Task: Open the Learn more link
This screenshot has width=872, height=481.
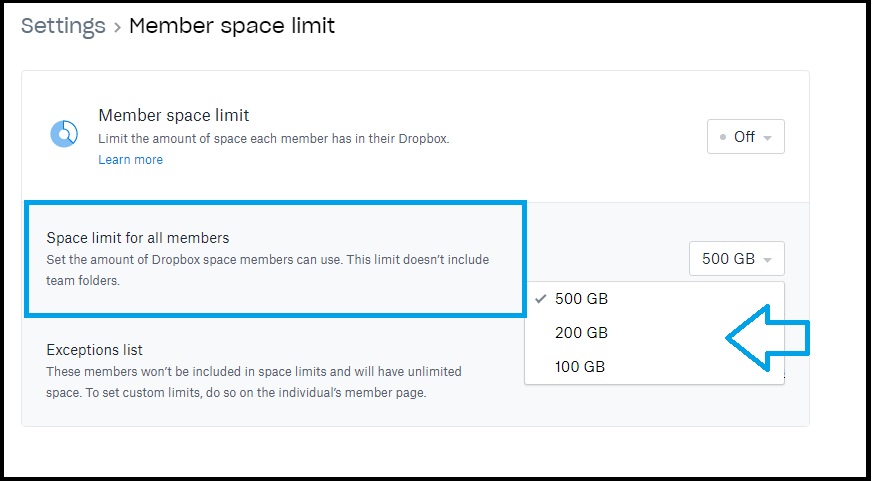Action: (x=131, y=160)
